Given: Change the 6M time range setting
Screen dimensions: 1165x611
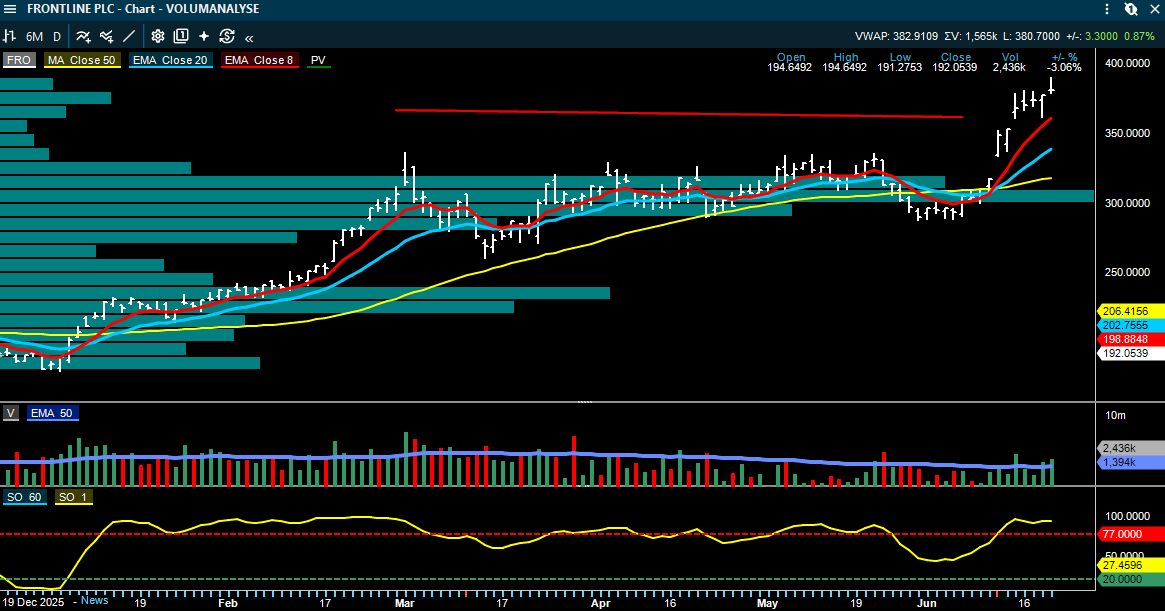Looking at the screenshot, I should tap(34, 36).
